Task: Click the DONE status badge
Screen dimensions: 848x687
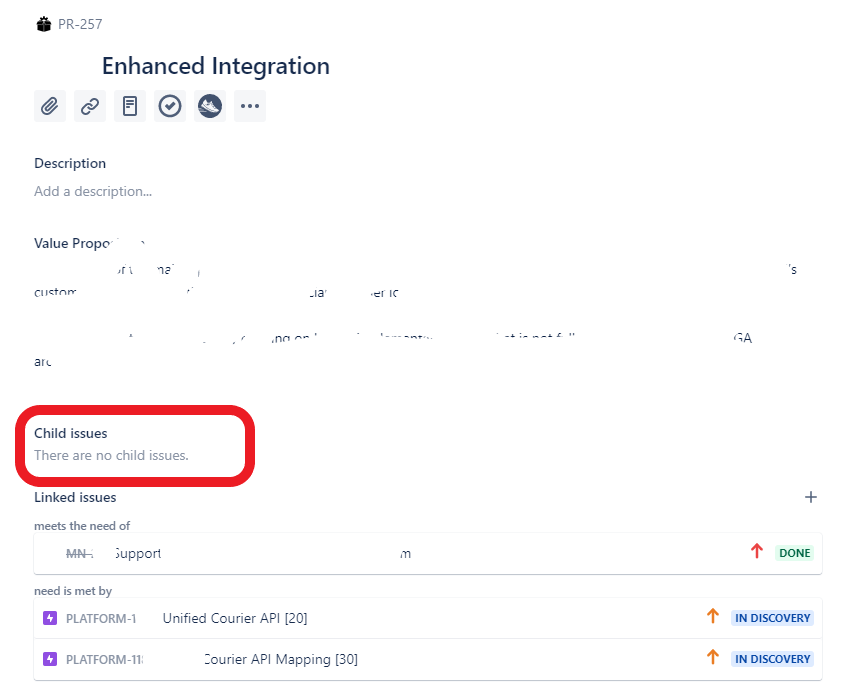Action: point(794,553)
